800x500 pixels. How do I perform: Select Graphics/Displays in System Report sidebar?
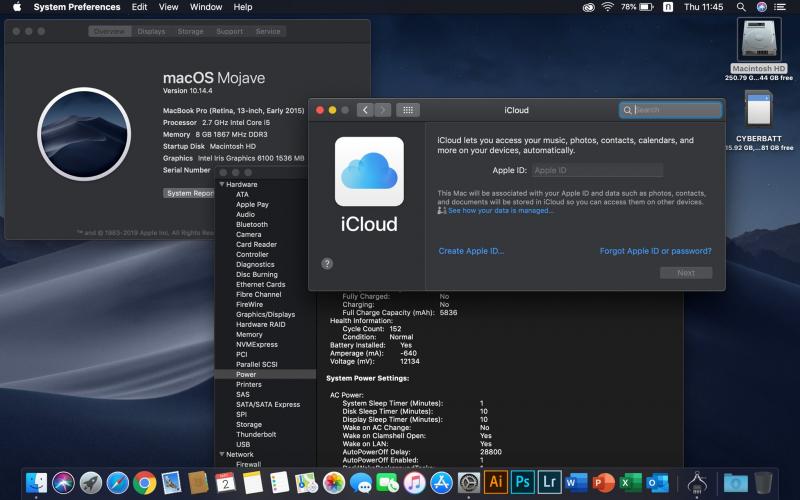pos(265,314)
